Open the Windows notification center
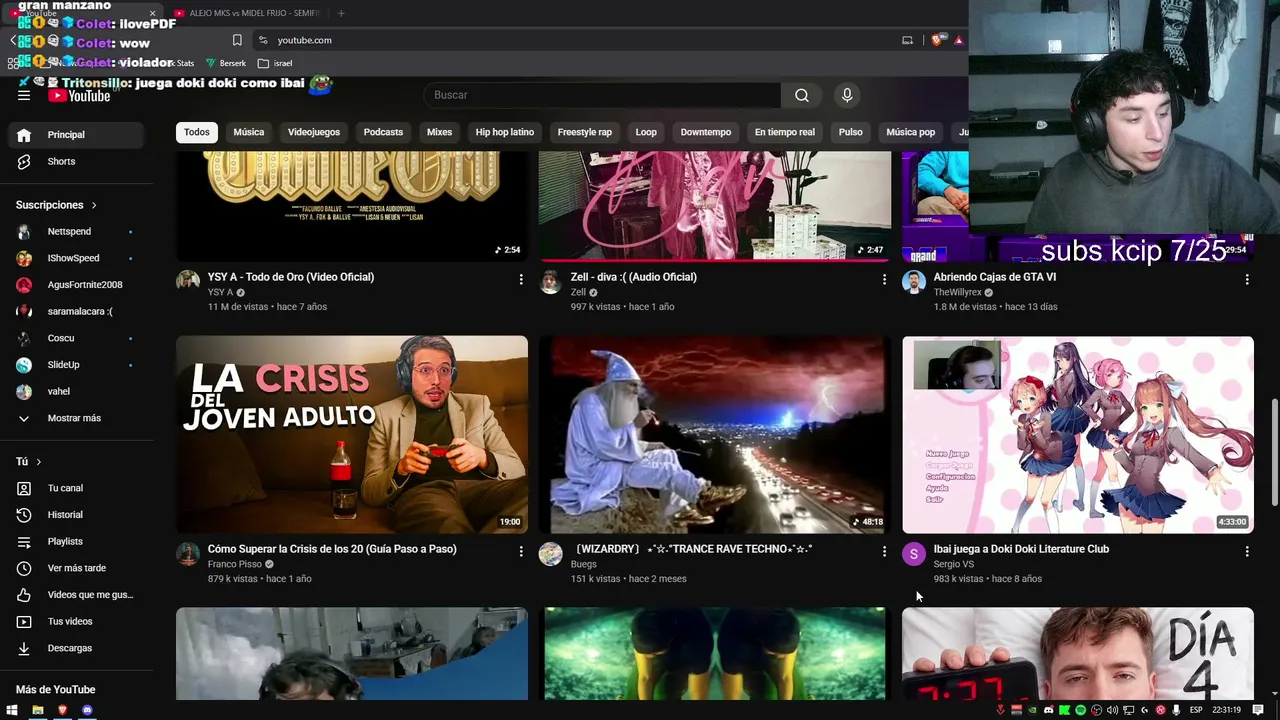This screenshot has width=1280, height=720. [1258, 710]
